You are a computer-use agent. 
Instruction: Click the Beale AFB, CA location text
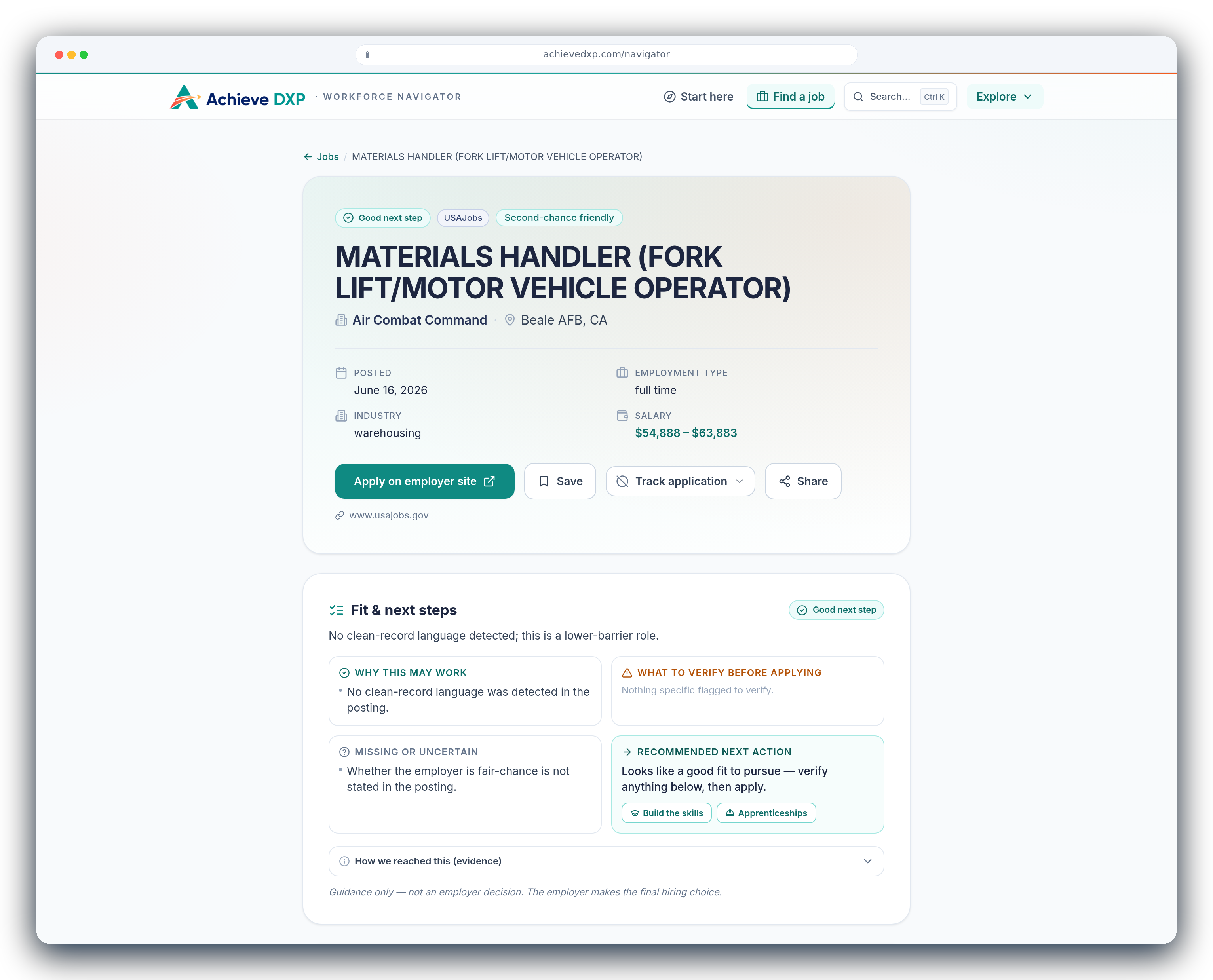564,320
